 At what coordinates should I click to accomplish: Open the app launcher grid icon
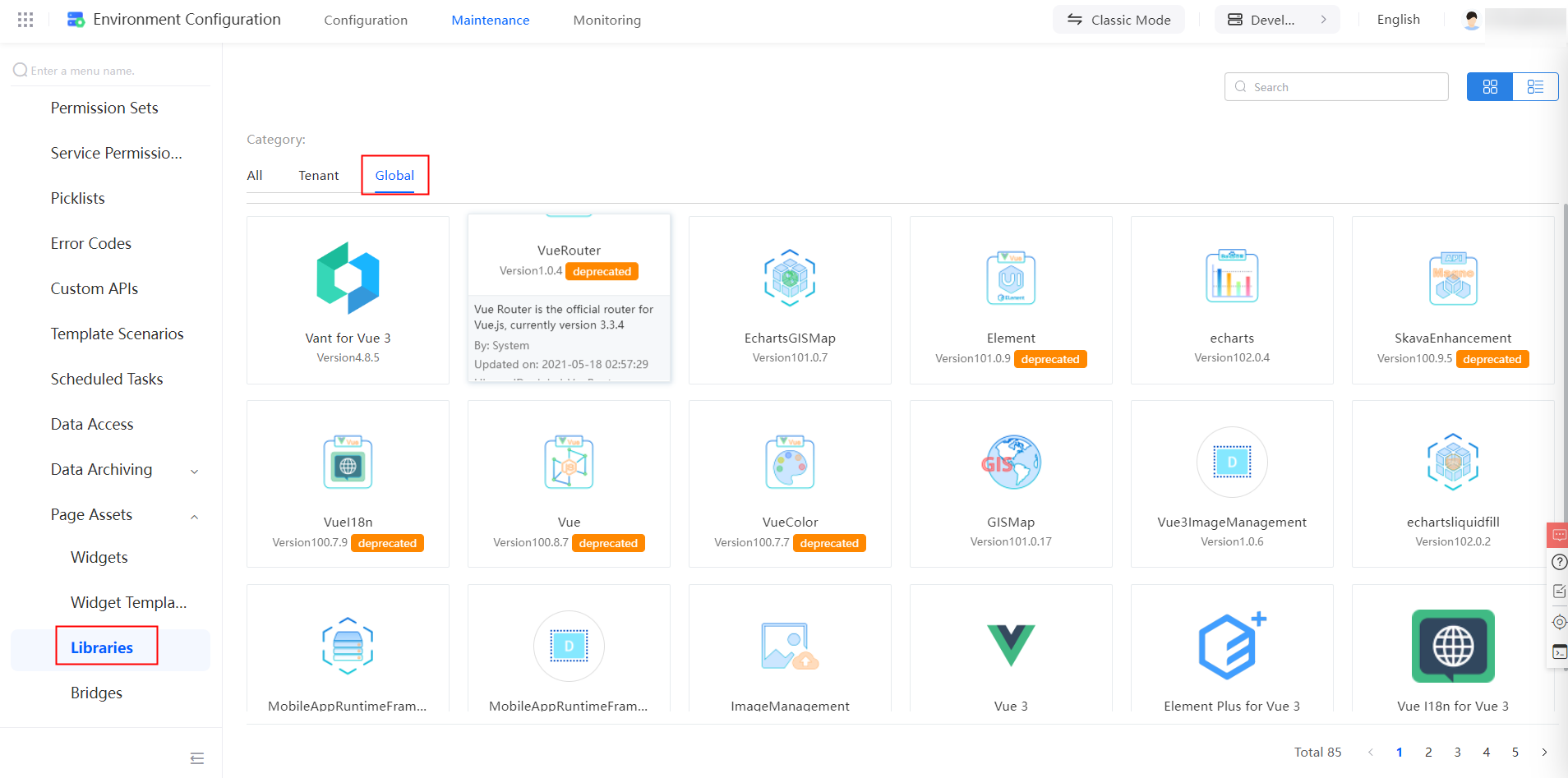pyautogui.click(x=25, y=20)
